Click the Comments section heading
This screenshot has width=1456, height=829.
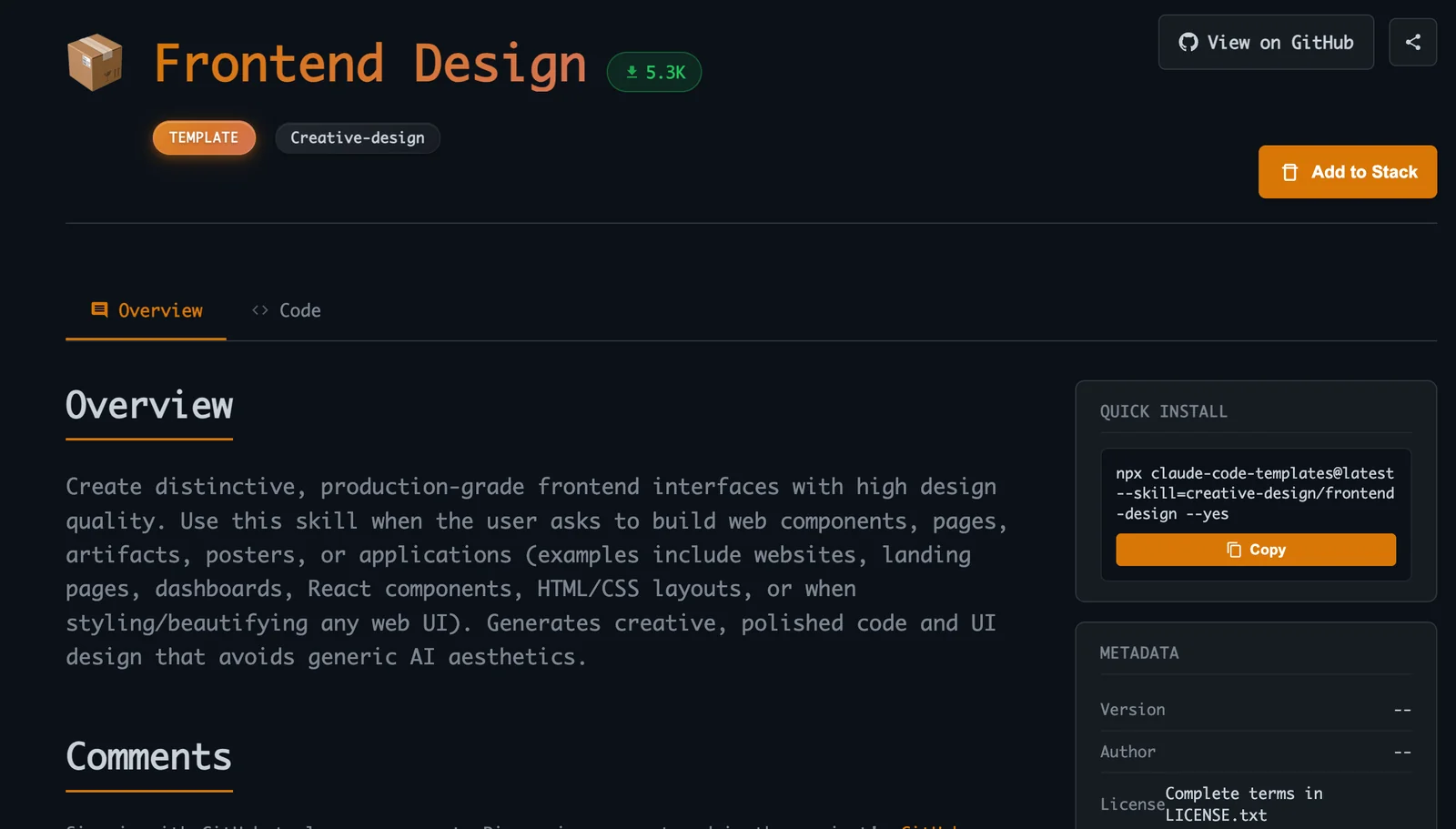click(148, 757)
